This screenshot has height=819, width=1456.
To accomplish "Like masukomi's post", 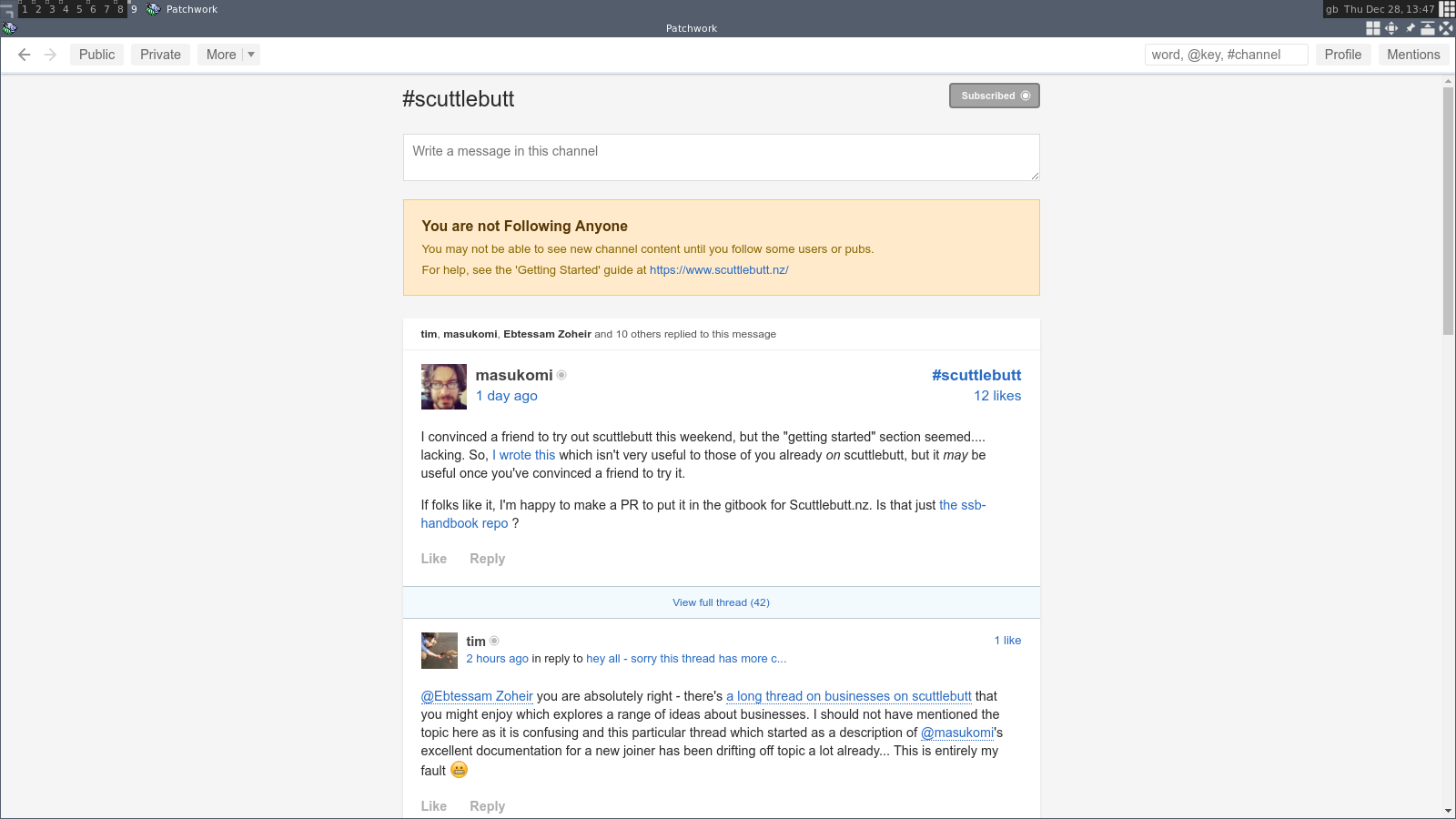I will click(x=433, y=559).
